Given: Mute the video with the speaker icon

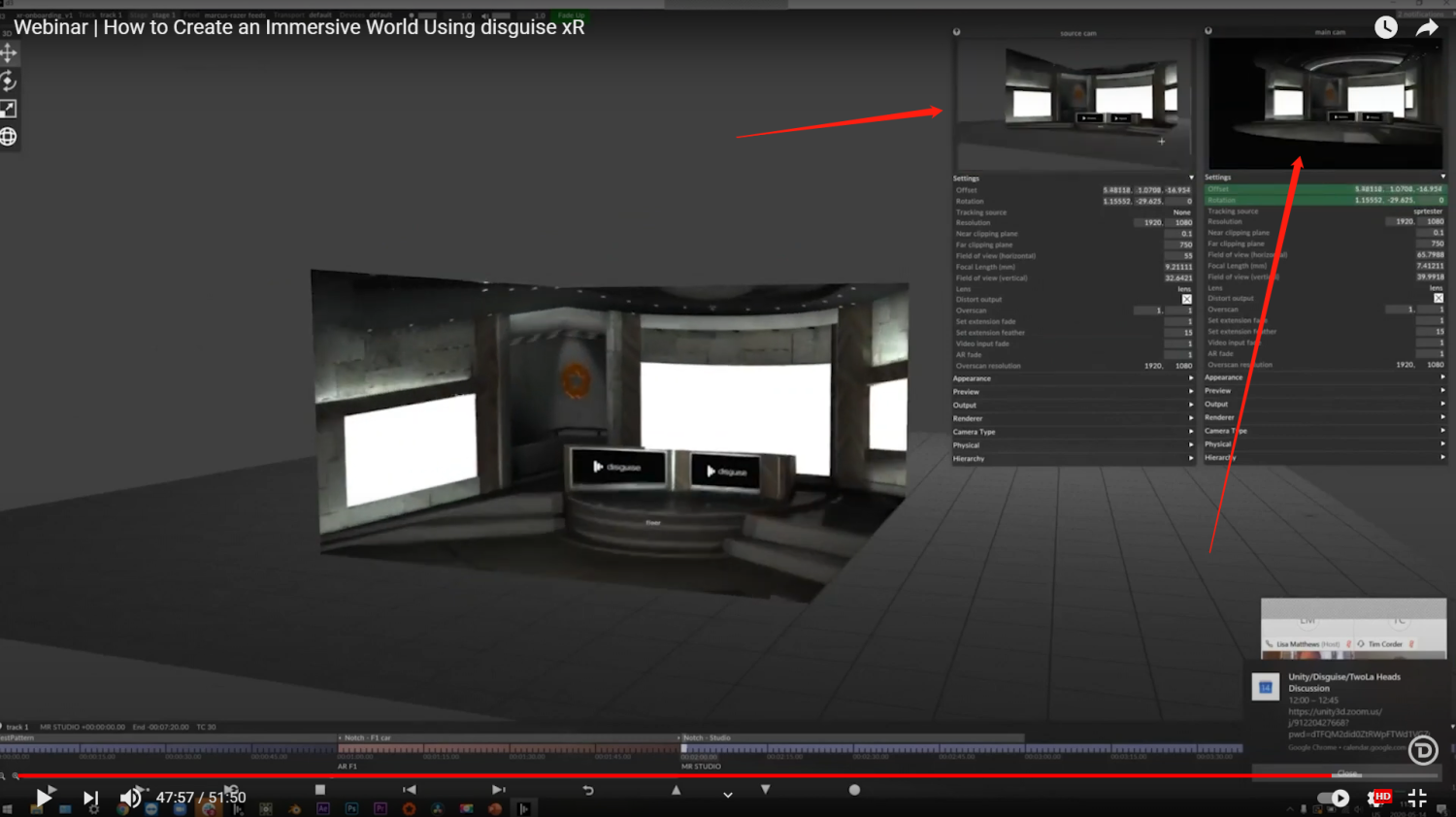Looking at the screenshot, I should coord(130,798).
